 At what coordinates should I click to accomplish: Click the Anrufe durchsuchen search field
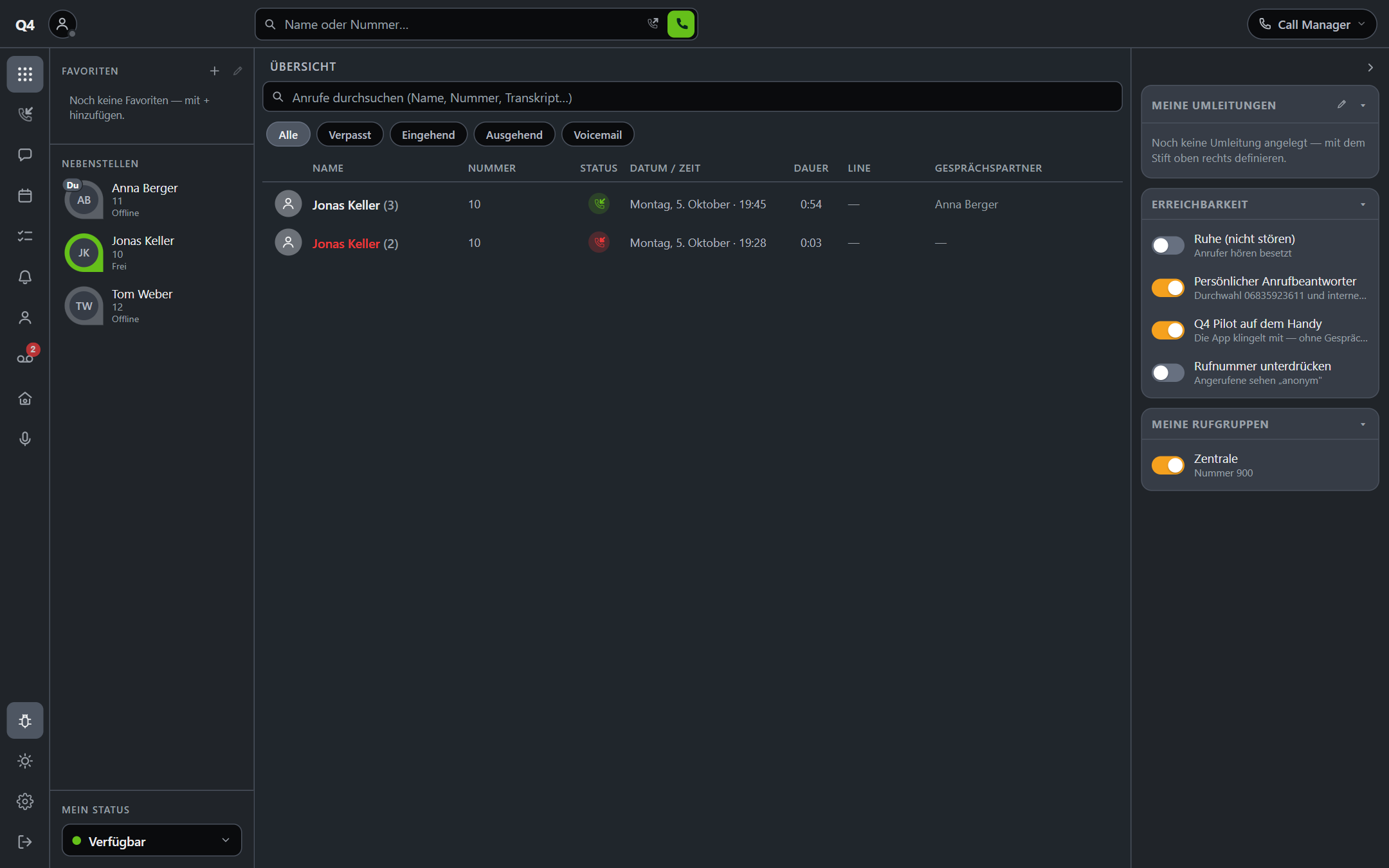pos(693,97)
